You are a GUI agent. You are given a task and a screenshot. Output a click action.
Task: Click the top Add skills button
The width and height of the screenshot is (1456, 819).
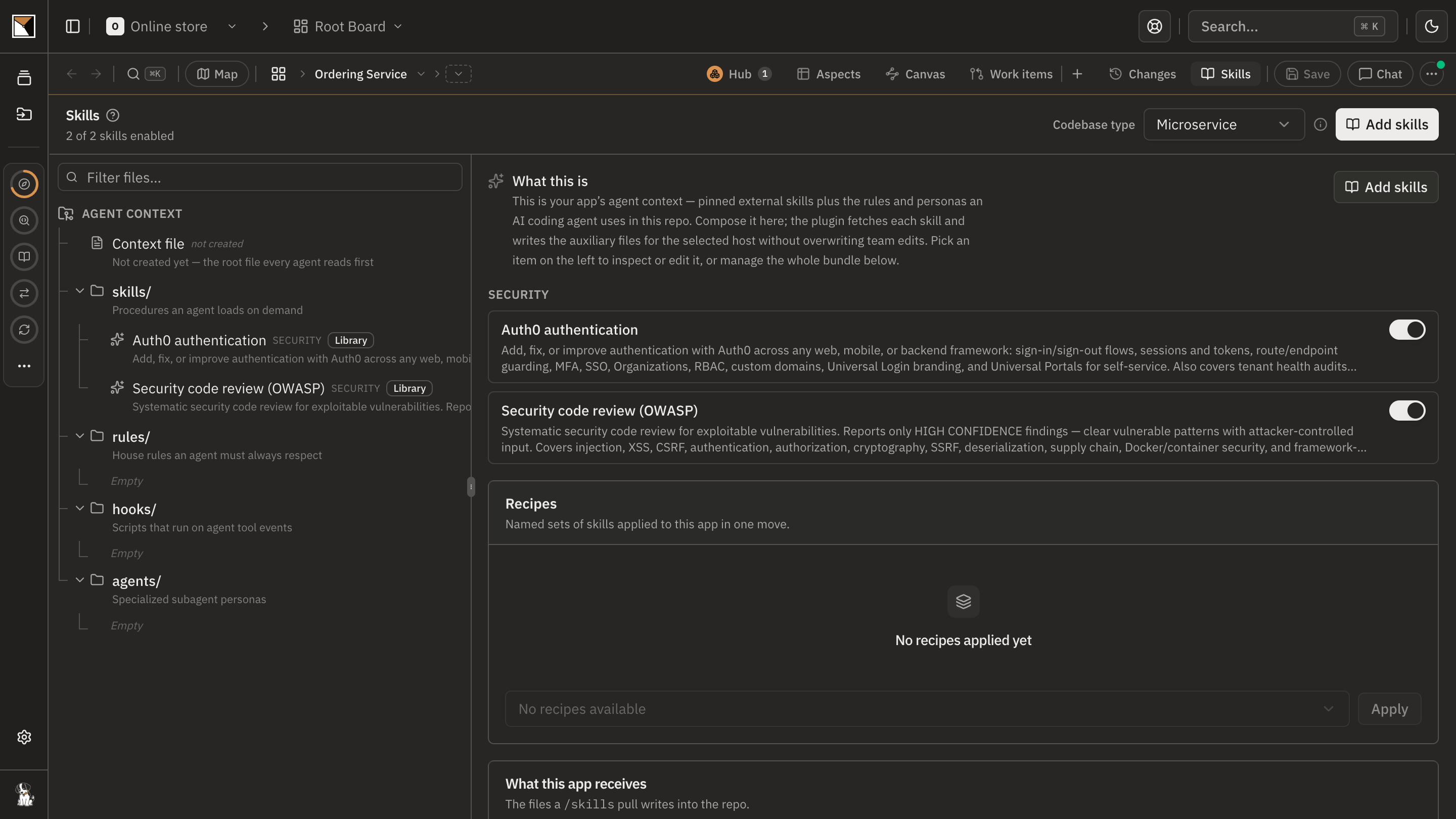coord(1386,124)
